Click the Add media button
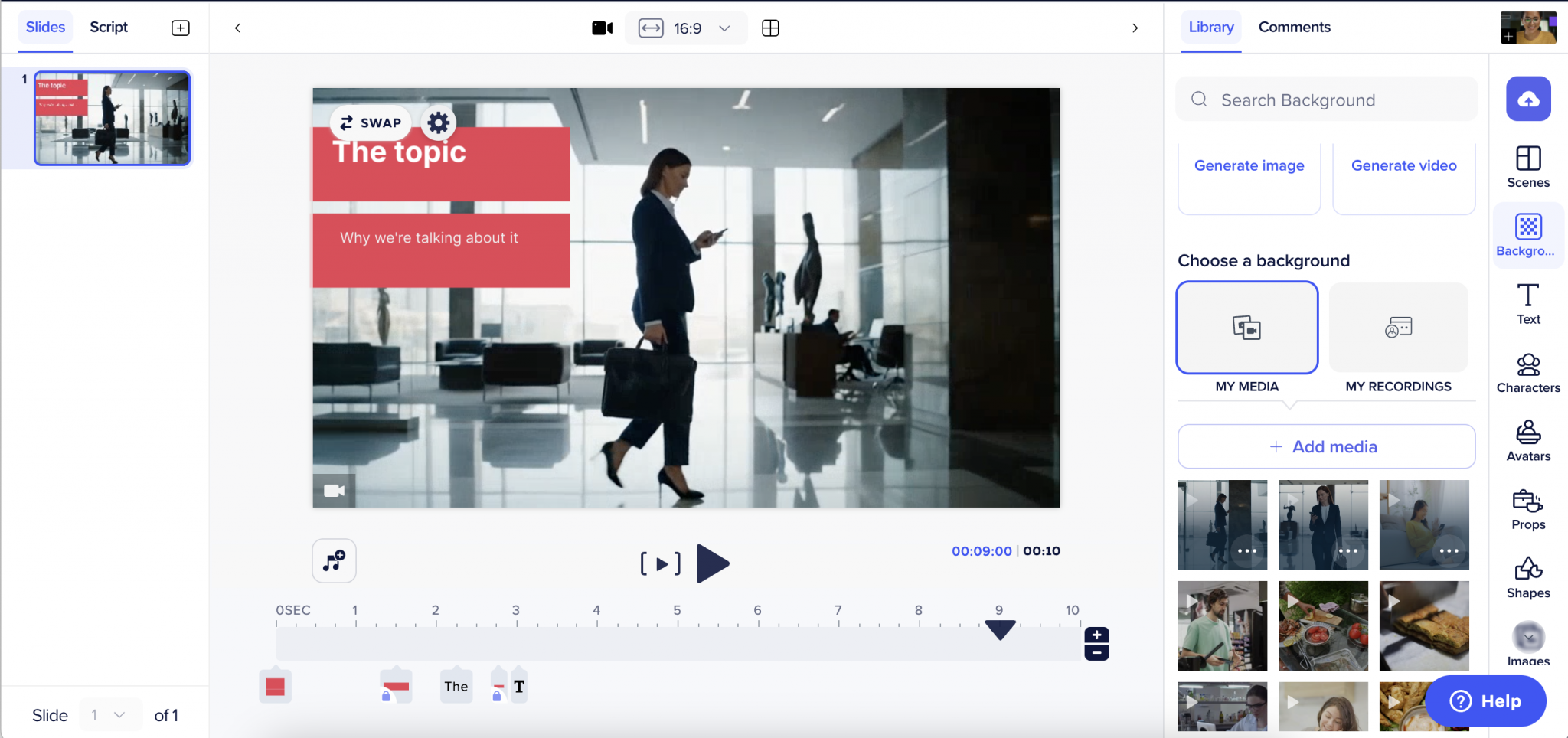This screenshot has height=738, width=1568. click(1326, 446)
